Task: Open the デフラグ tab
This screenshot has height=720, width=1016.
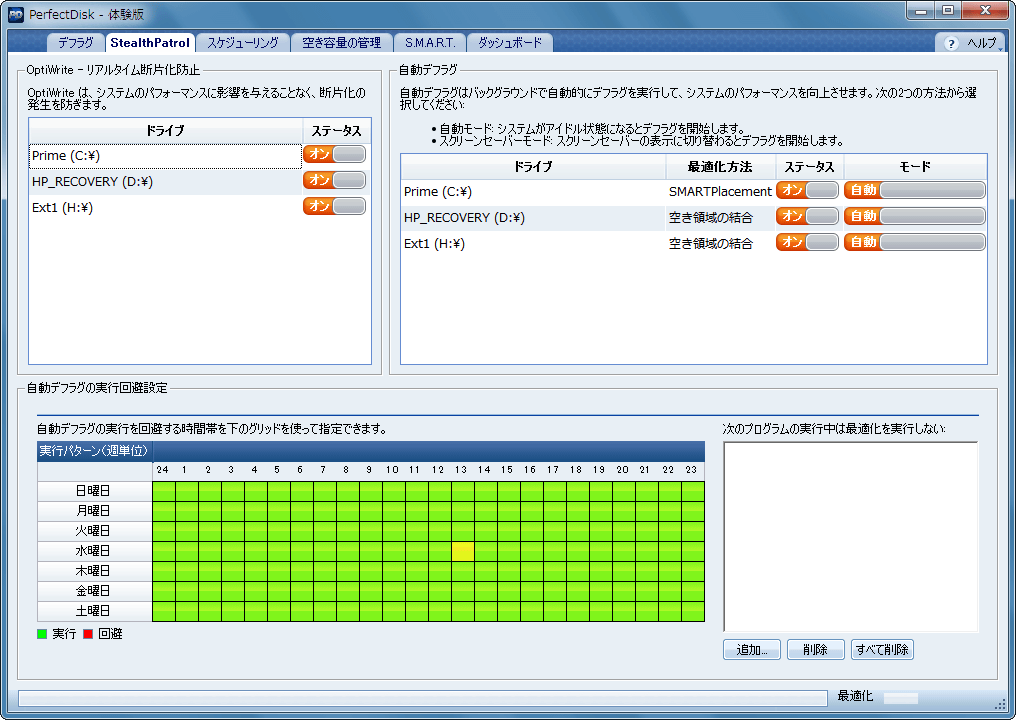Action: coord(76,43)
